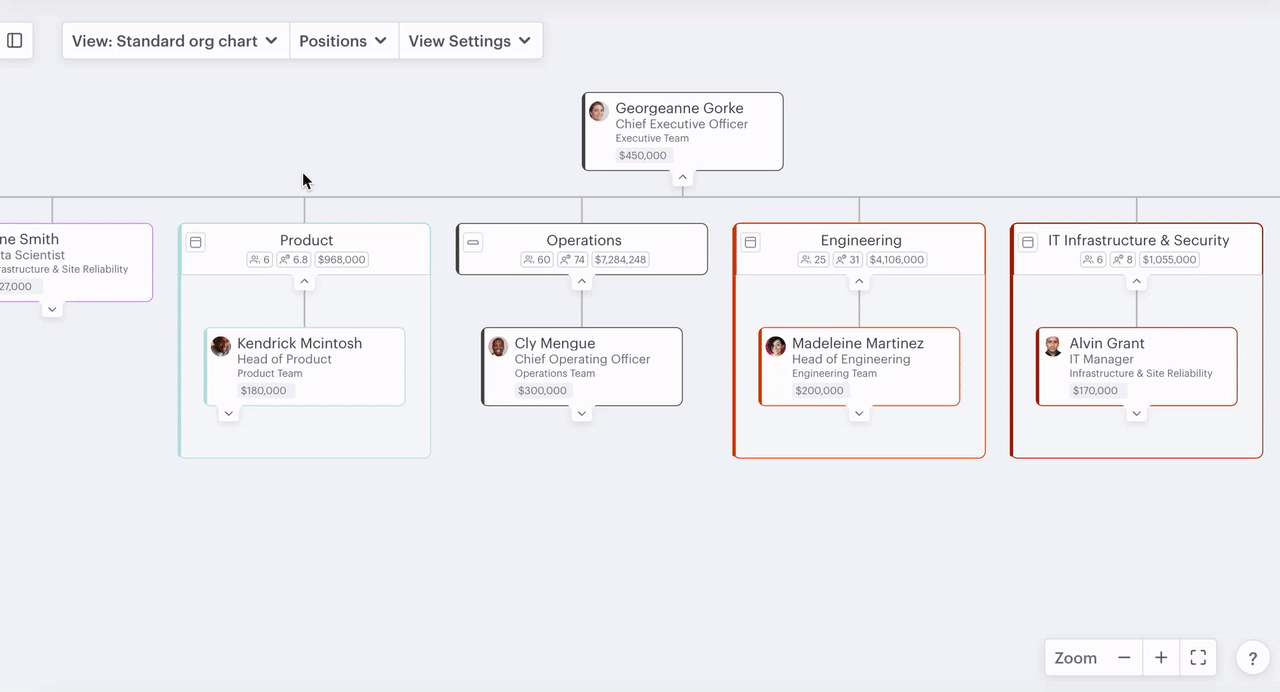The width and height of the screenshot is (1280, 692).
Task: Click Madeleine Martinez's profile photo
Action: pos(776,346)
